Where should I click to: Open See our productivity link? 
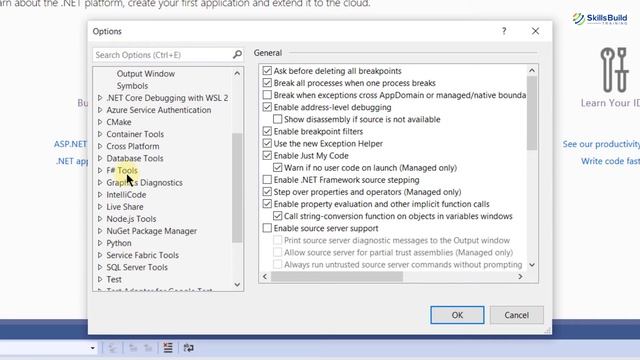(x=601, y=144)
